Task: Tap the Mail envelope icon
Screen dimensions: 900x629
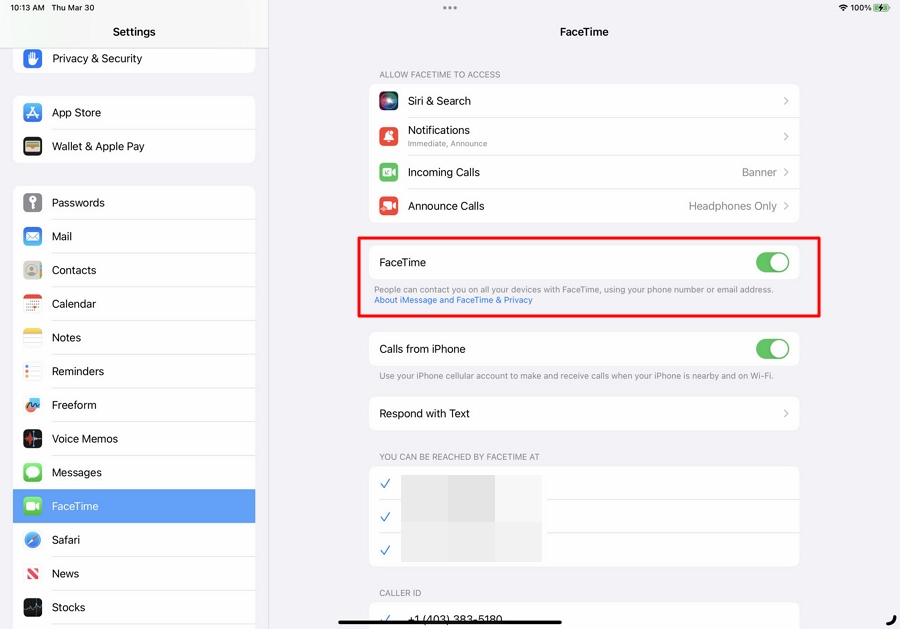Action: 33,236
